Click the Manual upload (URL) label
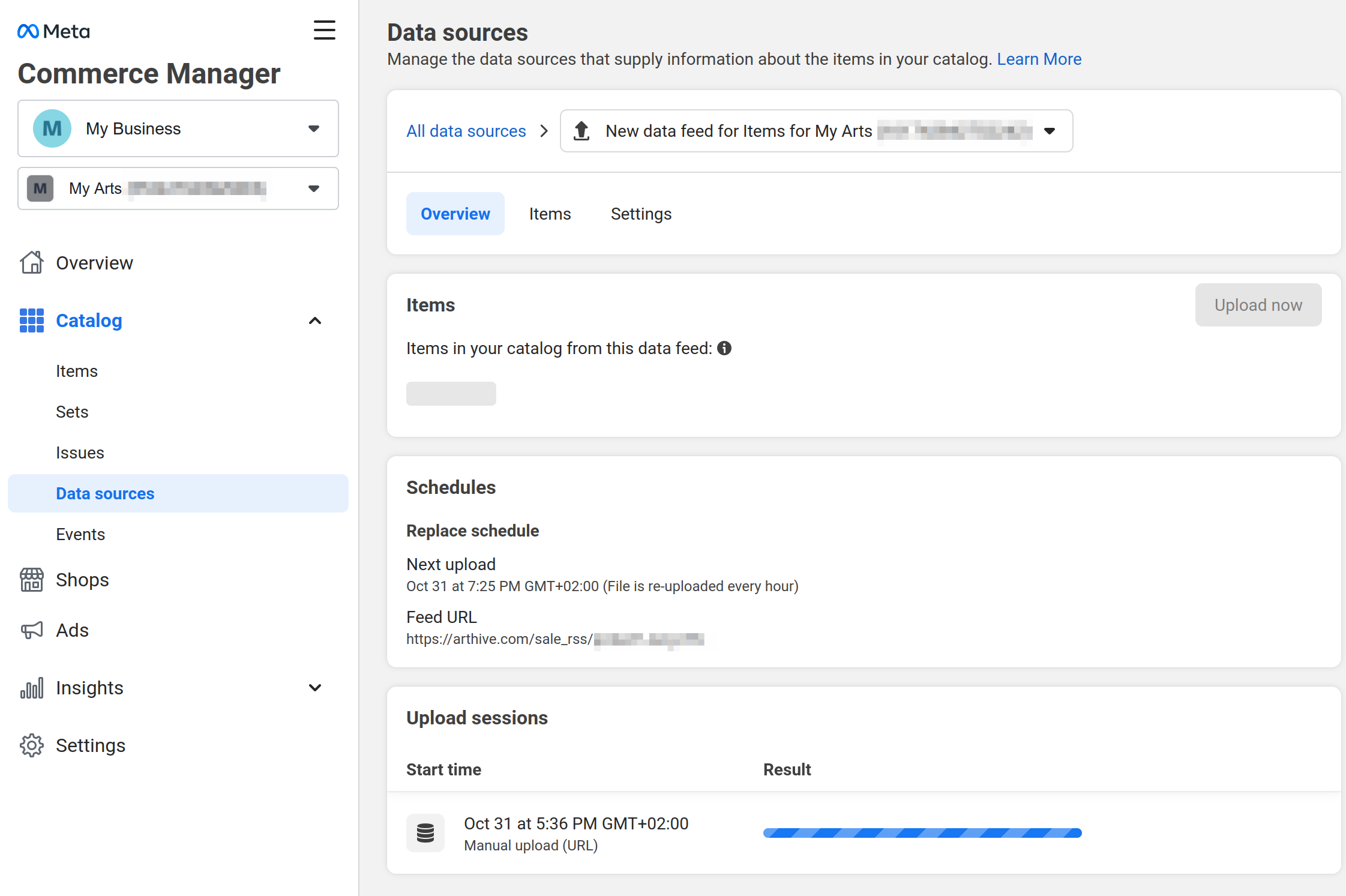 point(531,845)
